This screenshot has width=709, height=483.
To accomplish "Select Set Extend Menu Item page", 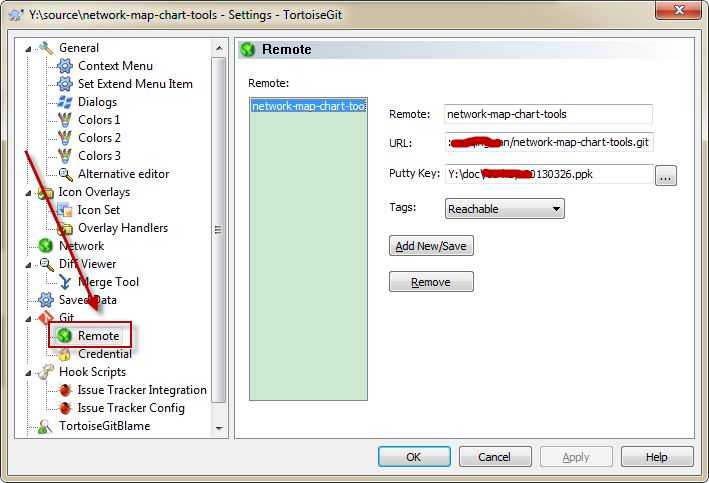I will tap(135, 84).
